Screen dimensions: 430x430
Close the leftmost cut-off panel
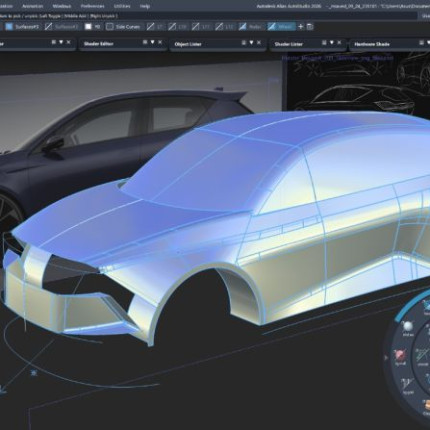click(x=69, y=42)
